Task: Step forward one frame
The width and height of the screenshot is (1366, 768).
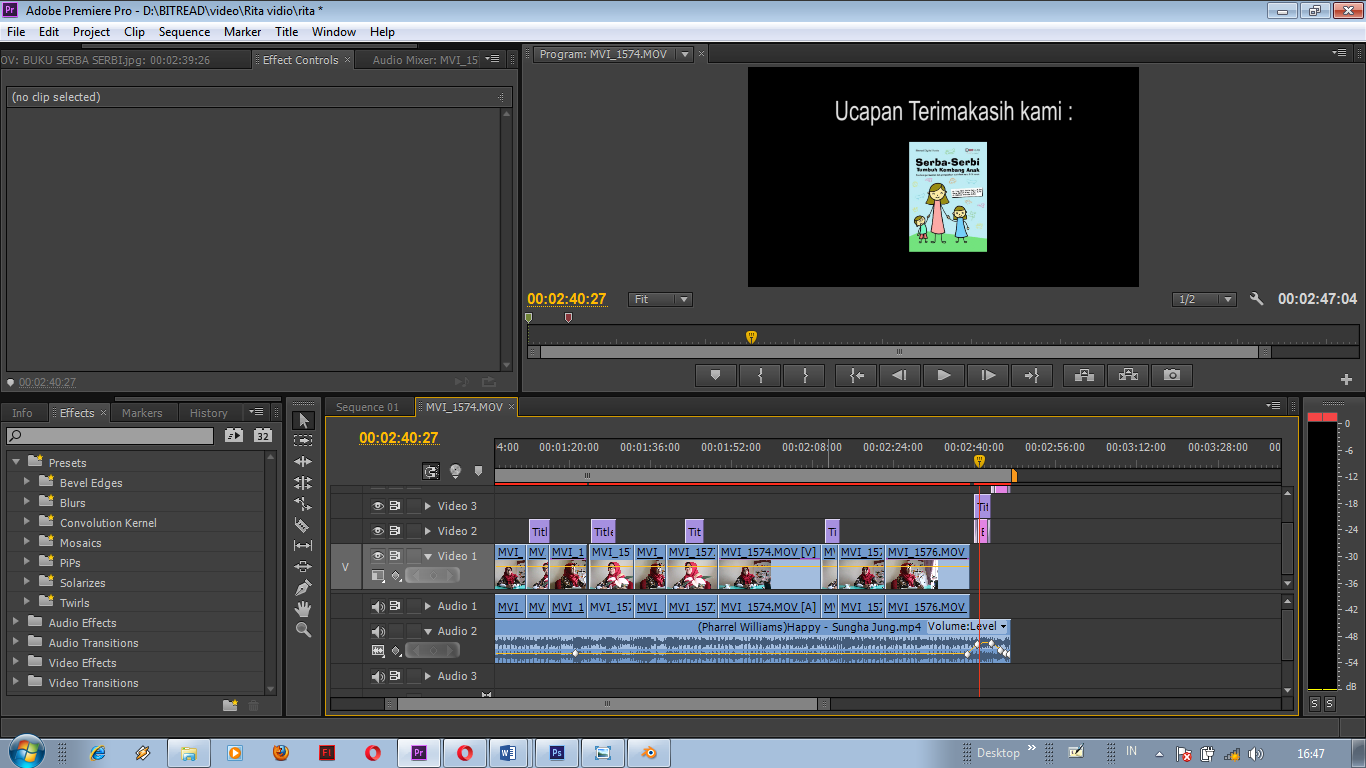Action: [987, 375]
